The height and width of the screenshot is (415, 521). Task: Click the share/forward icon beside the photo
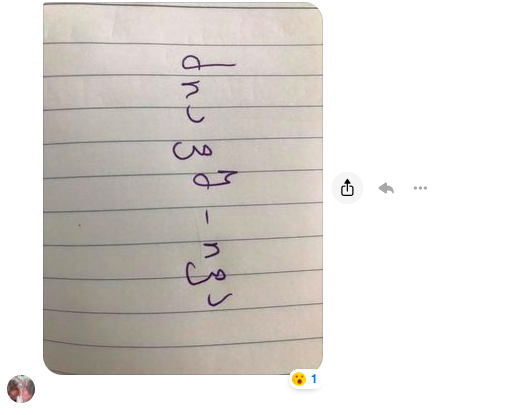(x=347, y=188)
